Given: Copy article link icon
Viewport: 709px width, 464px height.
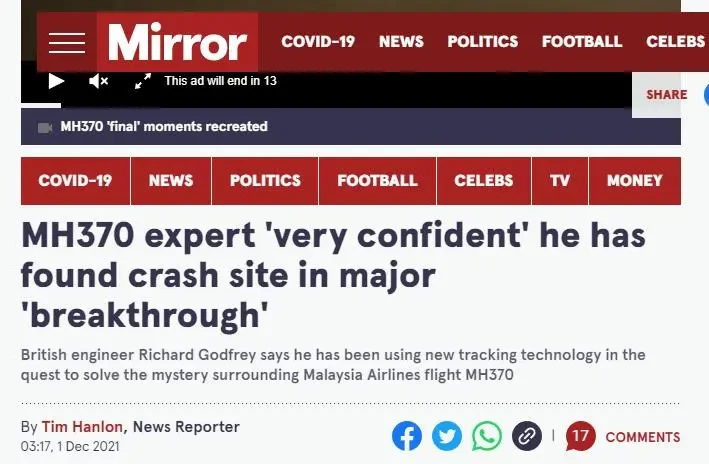Looking at the screenshot, I should click(526, 436).
